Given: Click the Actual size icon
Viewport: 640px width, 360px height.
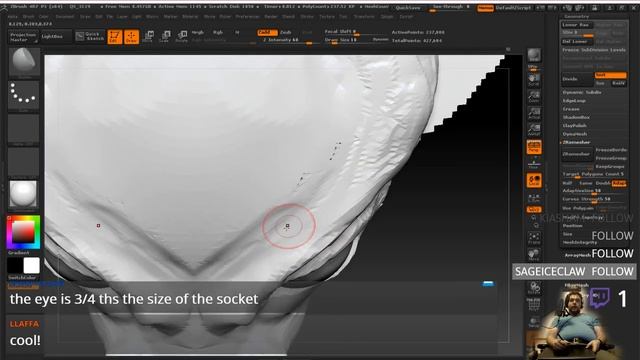Looking at the screenshot, I should [x=534, y=113].
